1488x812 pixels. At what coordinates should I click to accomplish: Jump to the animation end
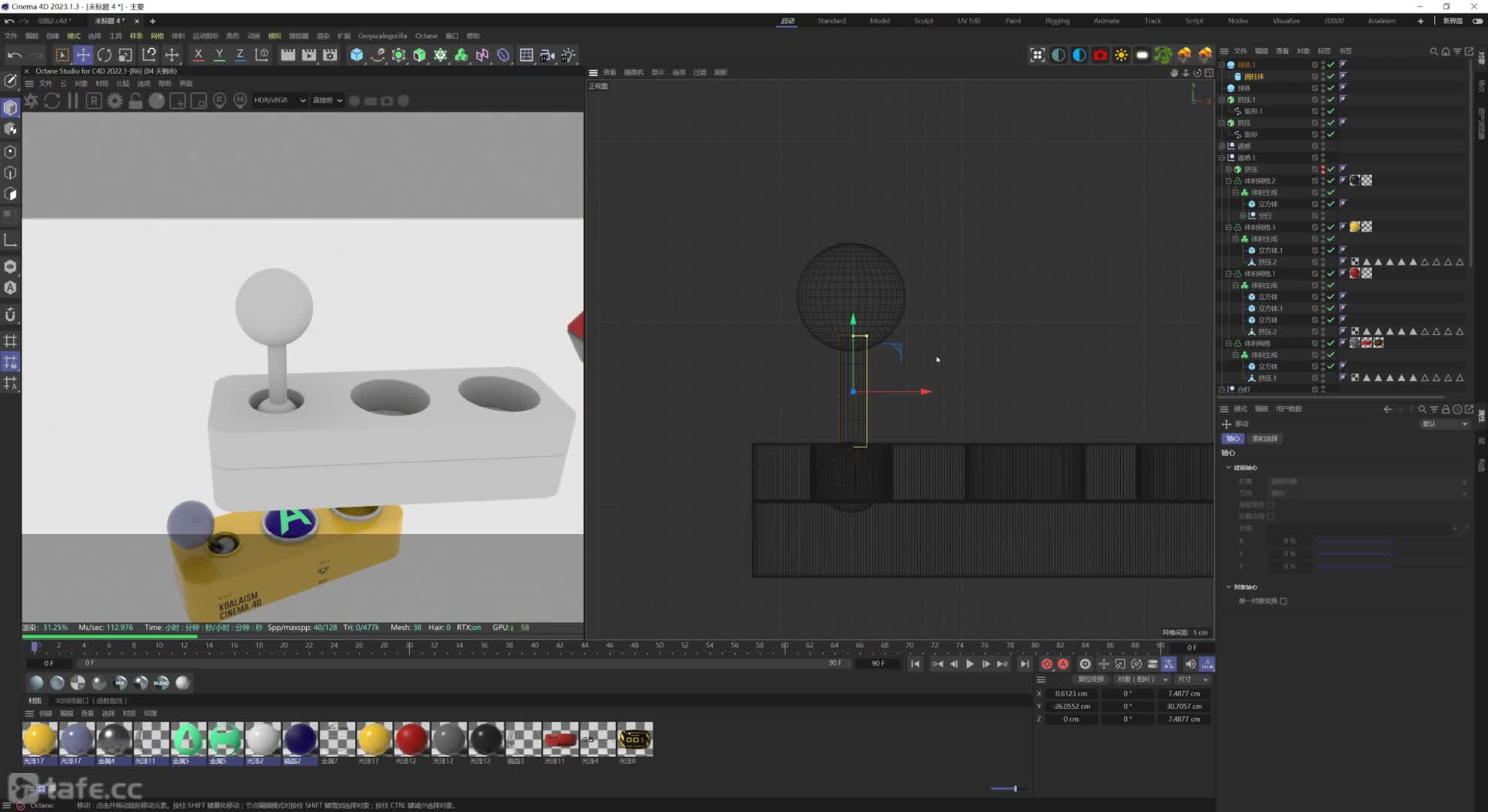tap(1025, 664)
